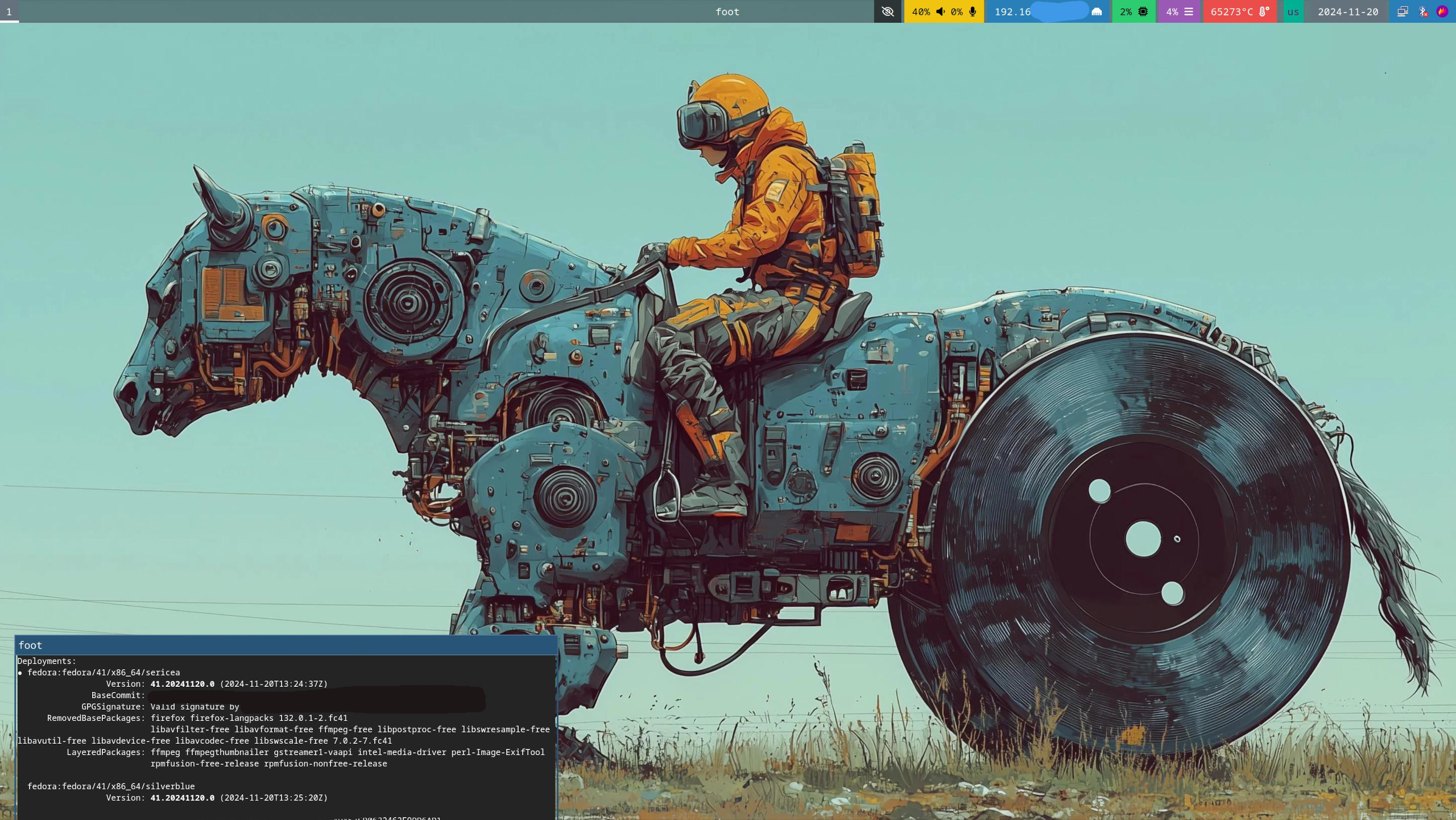Click the thermometer temperature icon

tap(1264, 11)
